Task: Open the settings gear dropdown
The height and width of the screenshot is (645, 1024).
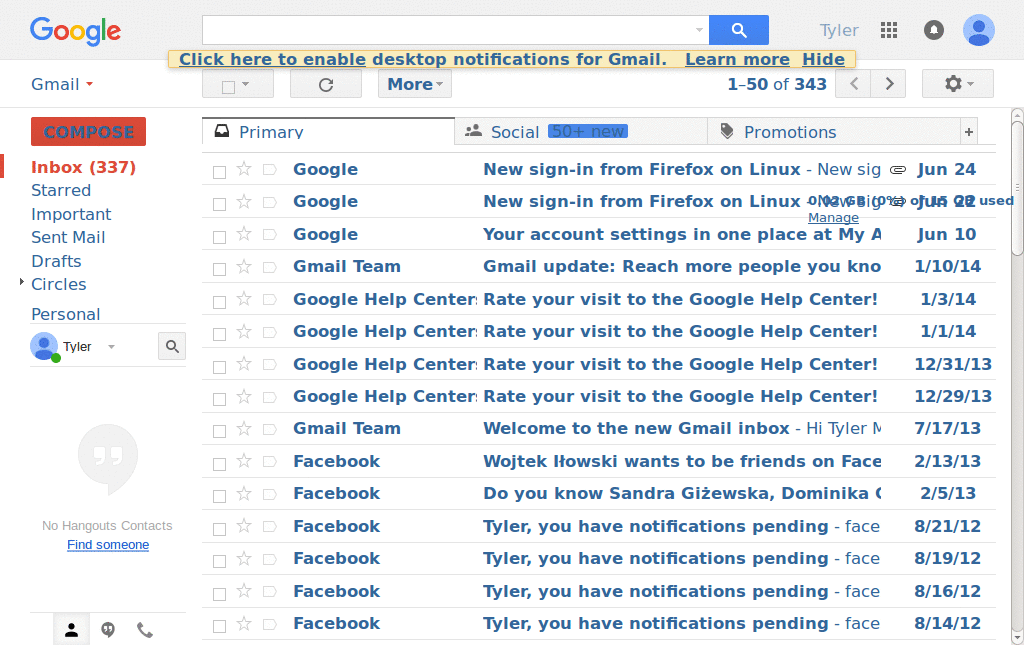Action: coord(957,84)
